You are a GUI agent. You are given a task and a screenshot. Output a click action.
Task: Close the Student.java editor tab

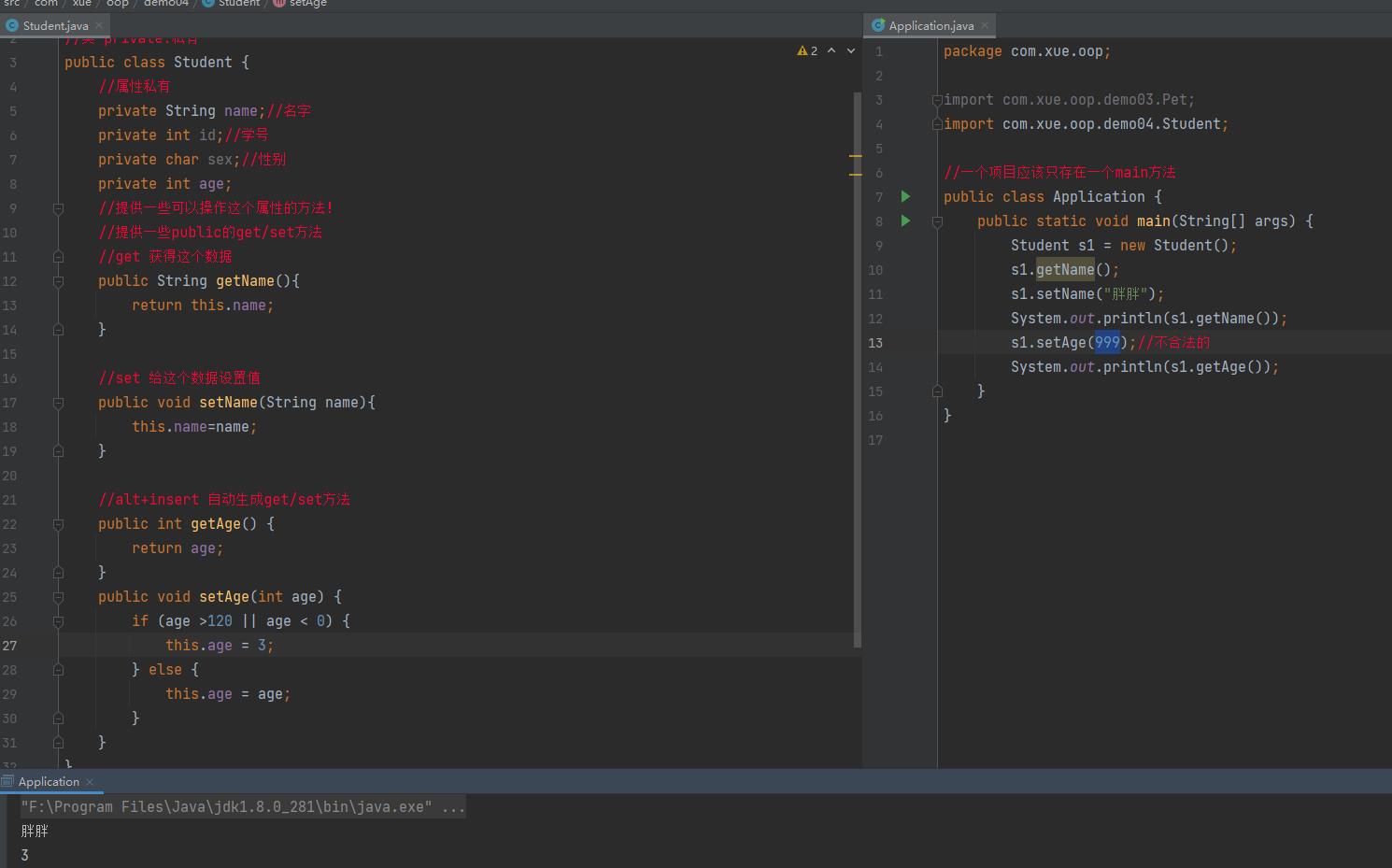pyautogui.click(x=99, y=25)
